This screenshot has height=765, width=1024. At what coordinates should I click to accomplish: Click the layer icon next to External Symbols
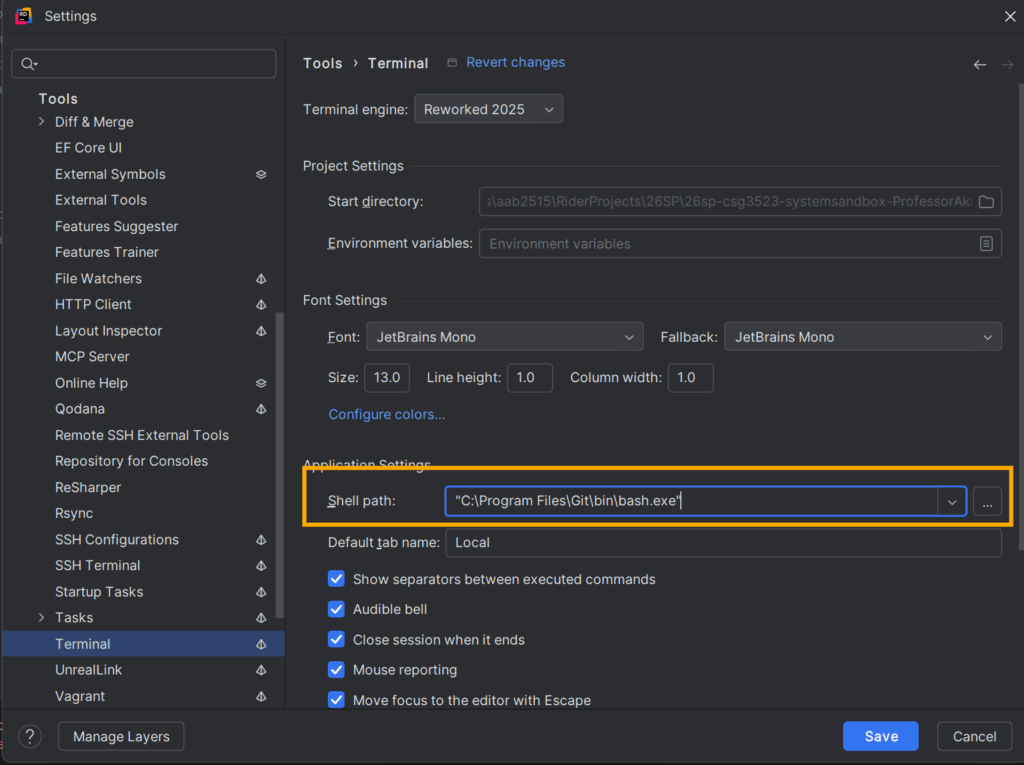tap(261, 174)
